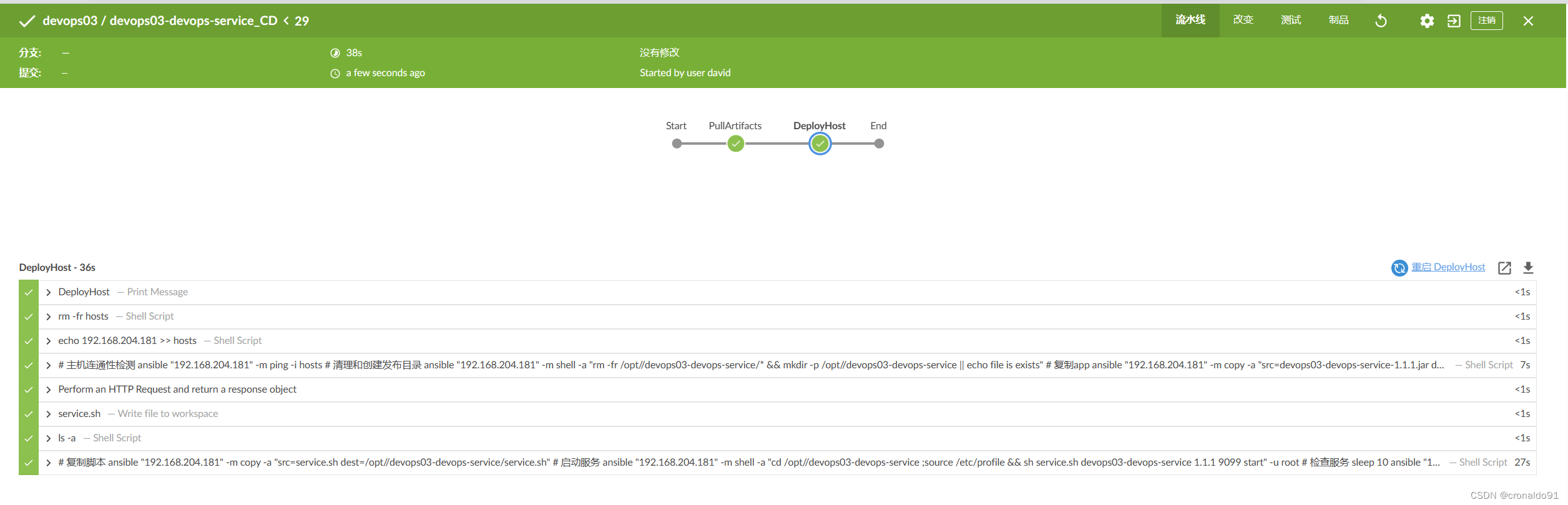Click the devops03 organization link
This screenshot has height=505, width=1568.
pos(70,21)
